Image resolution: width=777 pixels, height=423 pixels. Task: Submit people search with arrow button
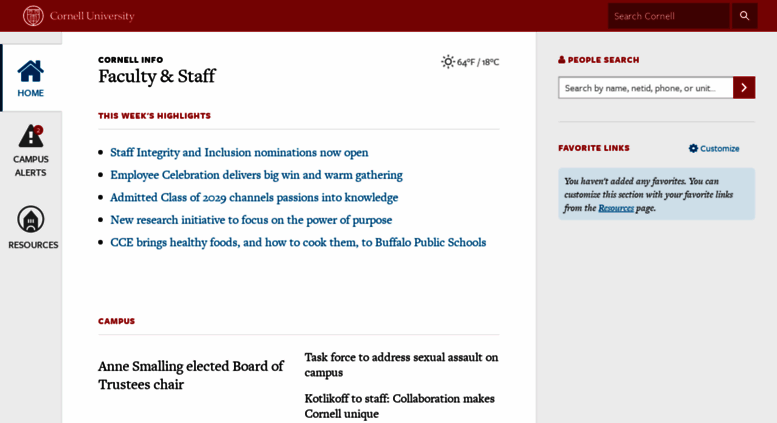744,88
